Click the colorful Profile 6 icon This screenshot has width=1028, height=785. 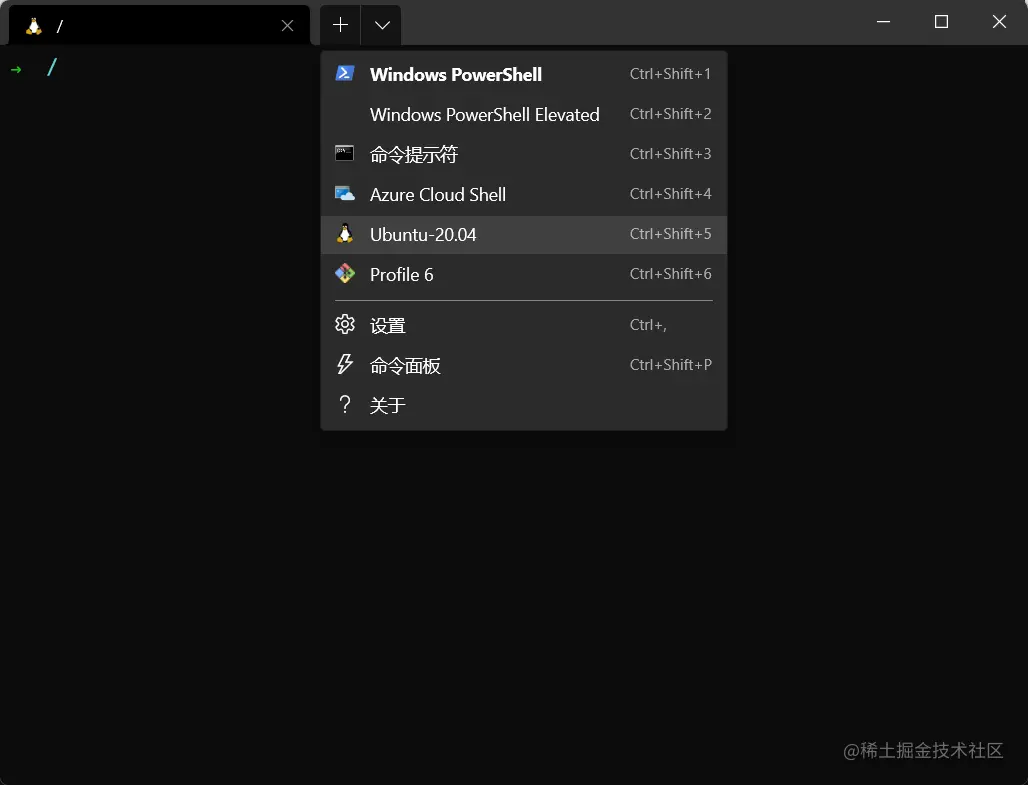click(345, 273)
